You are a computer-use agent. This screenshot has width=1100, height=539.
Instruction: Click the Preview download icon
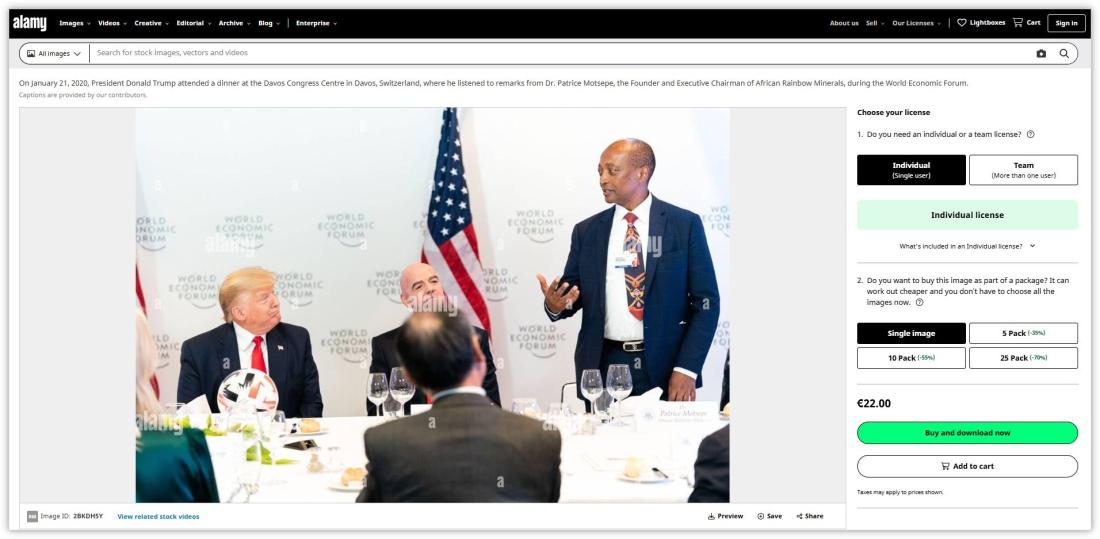click(x=711, y=517)
